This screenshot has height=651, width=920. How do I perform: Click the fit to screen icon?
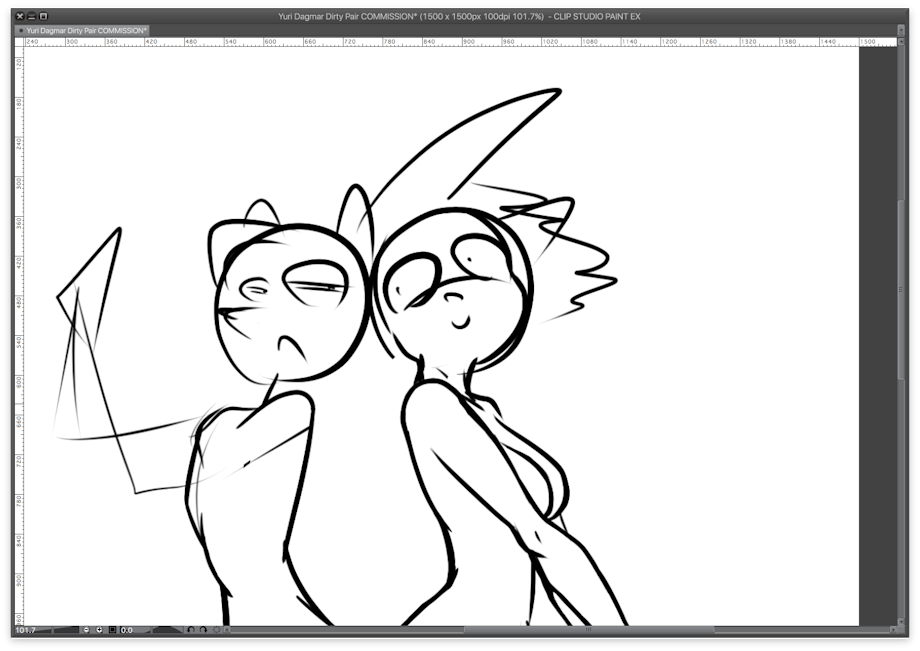pos(112,630)
